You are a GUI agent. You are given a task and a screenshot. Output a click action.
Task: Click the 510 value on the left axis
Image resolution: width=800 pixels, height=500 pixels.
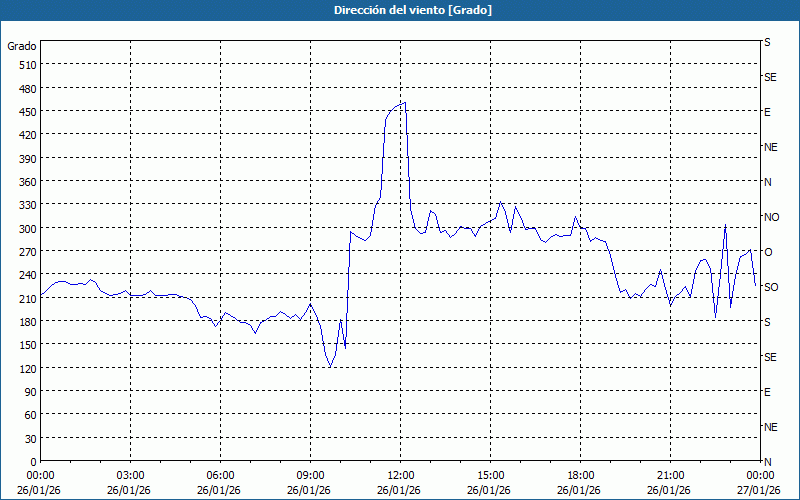[x=26, y=65]
